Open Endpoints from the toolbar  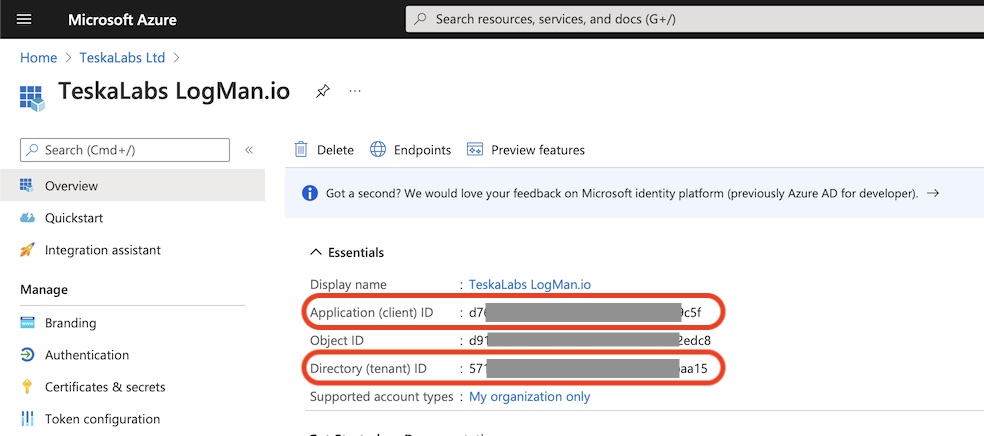tap(410, 150)
